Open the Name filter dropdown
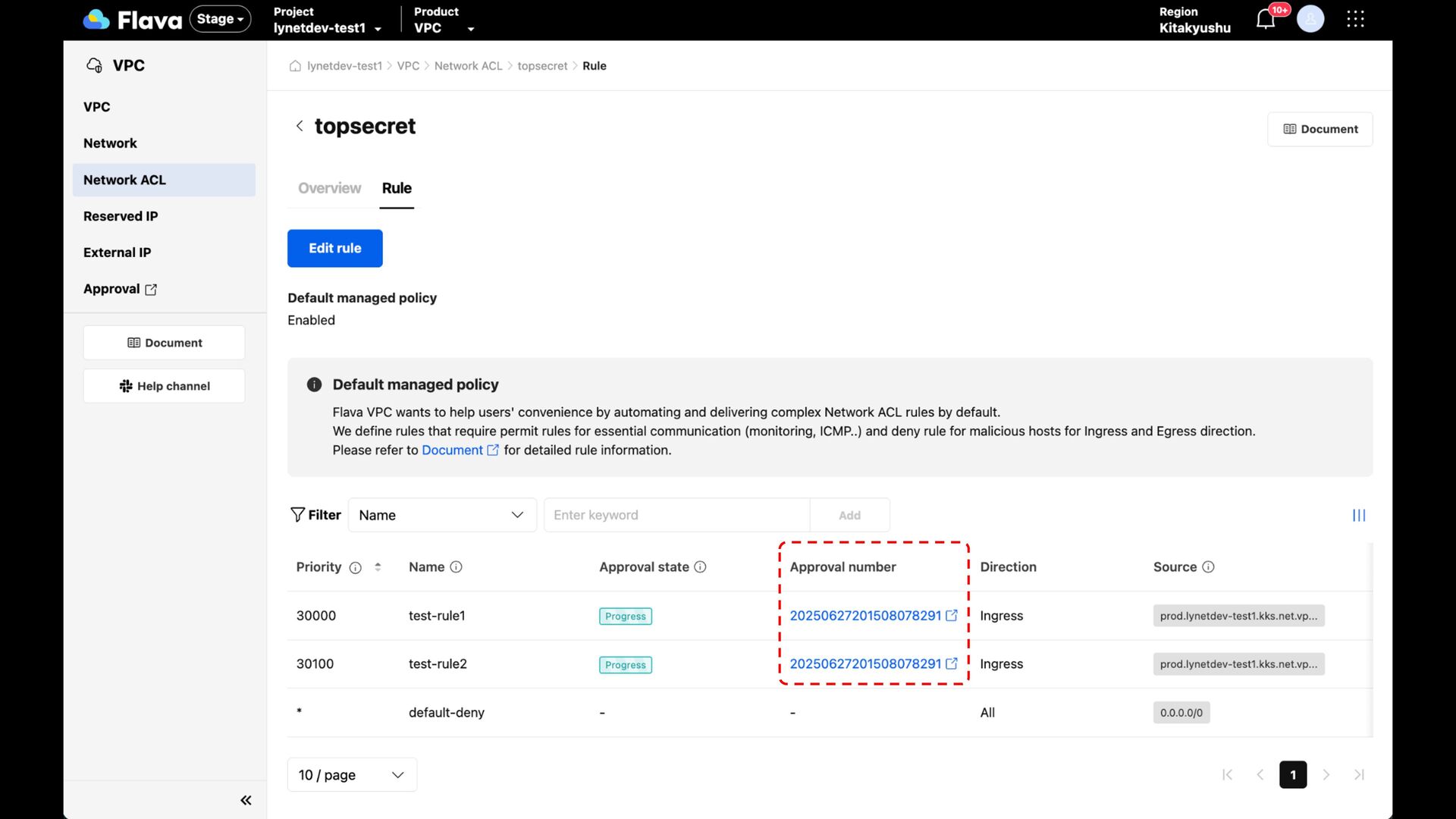 tap(442, 515)
